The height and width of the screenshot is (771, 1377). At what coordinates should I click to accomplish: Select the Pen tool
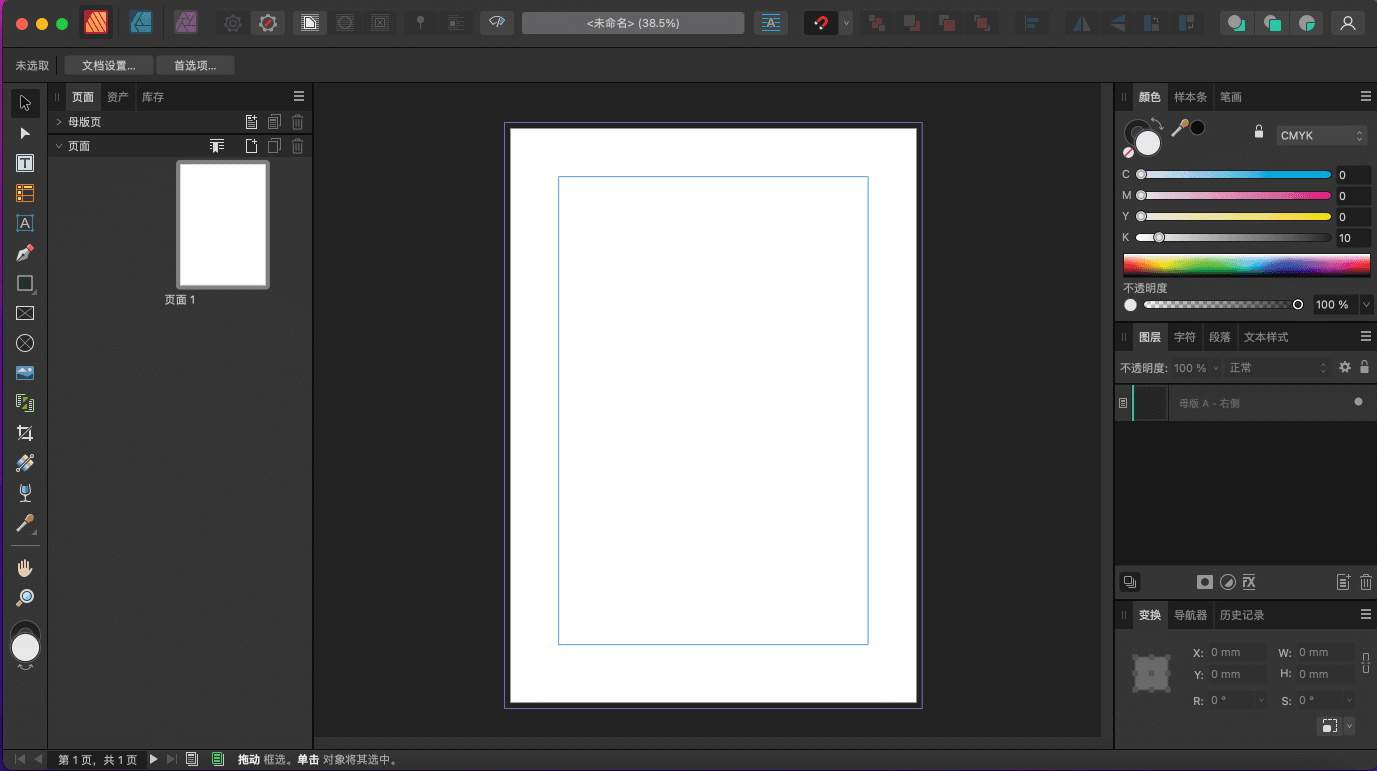point(25,253)
